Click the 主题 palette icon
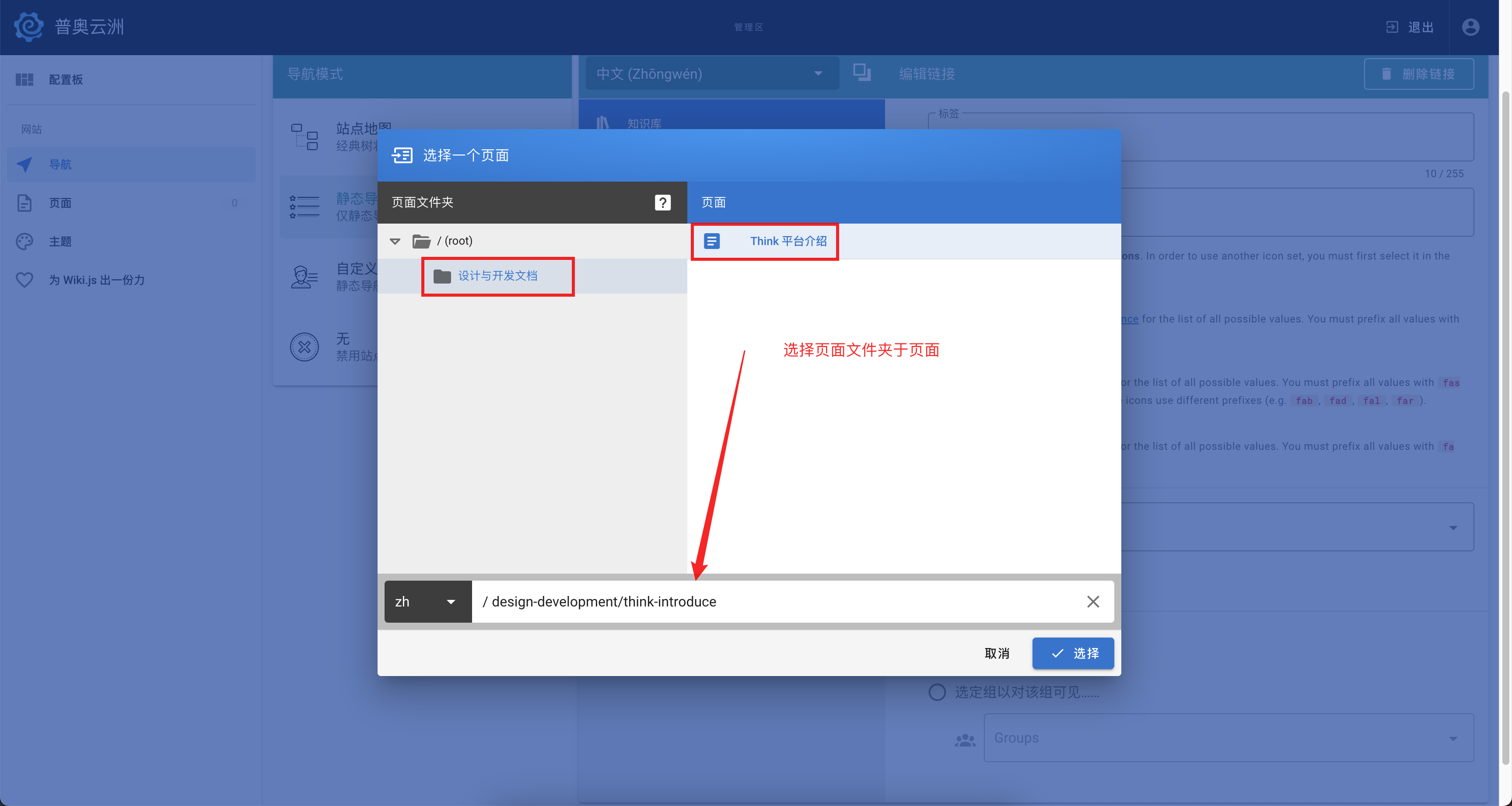Viewport: 1512px width, 806px height. 24,241
